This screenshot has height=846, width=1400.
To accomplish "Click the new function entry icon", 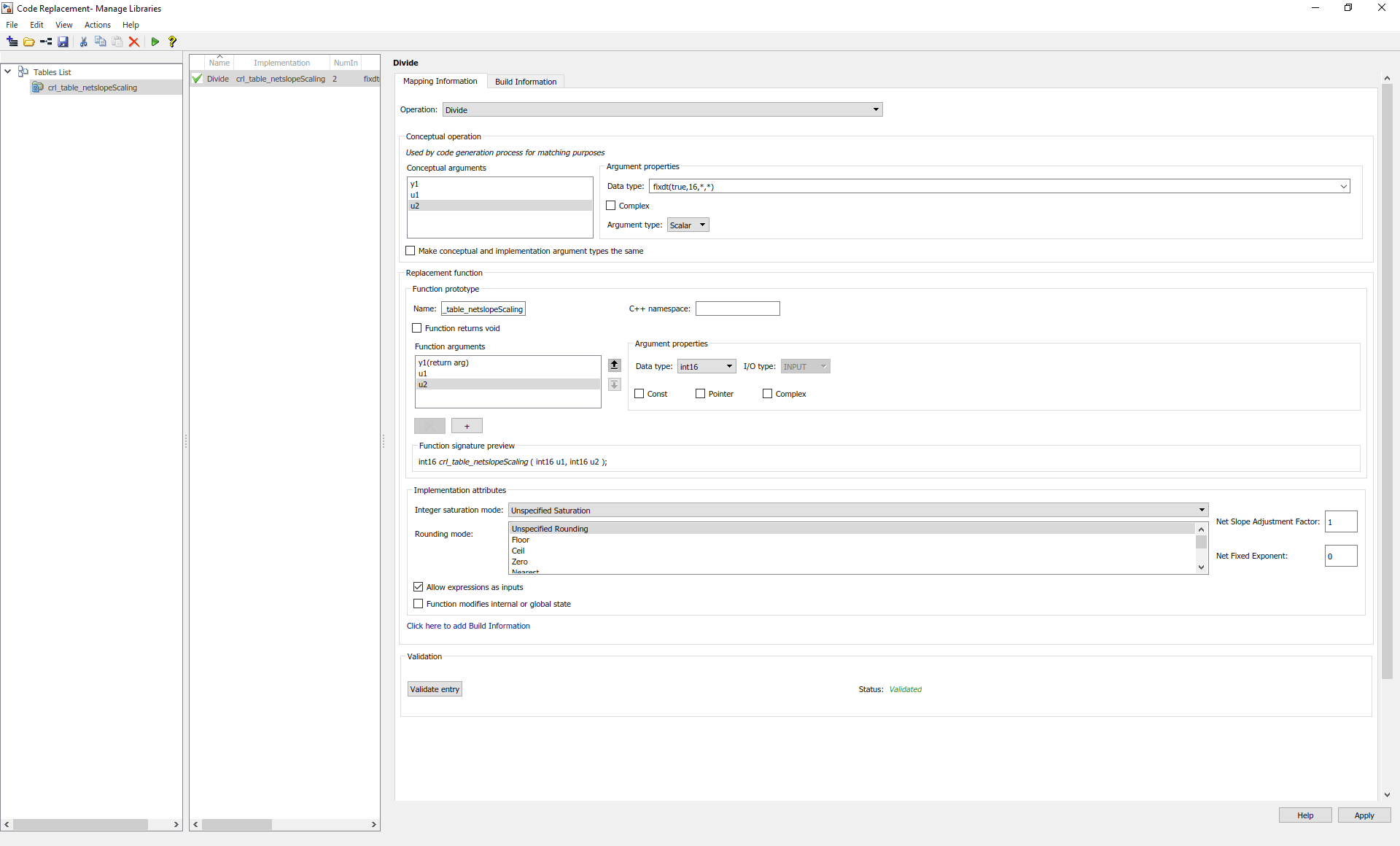I will (x=46, y=42).
